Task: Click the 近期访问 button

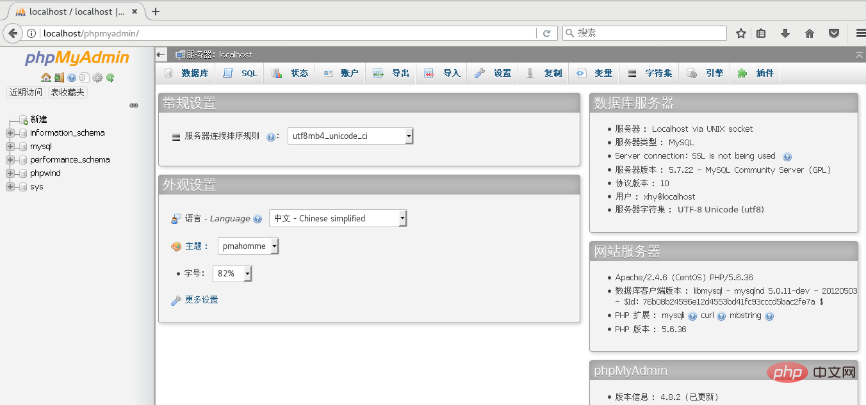Action: (x=25, y=92)
